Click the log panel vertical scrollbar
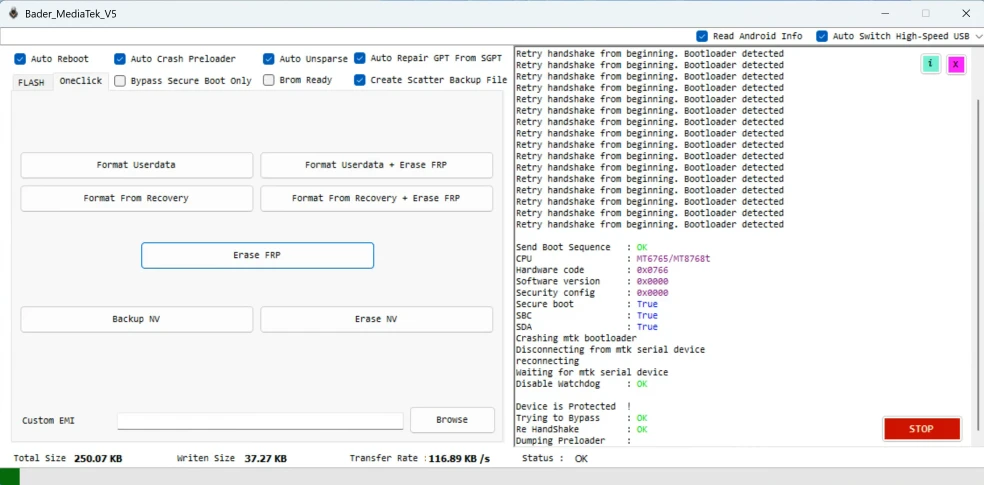The image size is (984, 485). tap(980, 264)
